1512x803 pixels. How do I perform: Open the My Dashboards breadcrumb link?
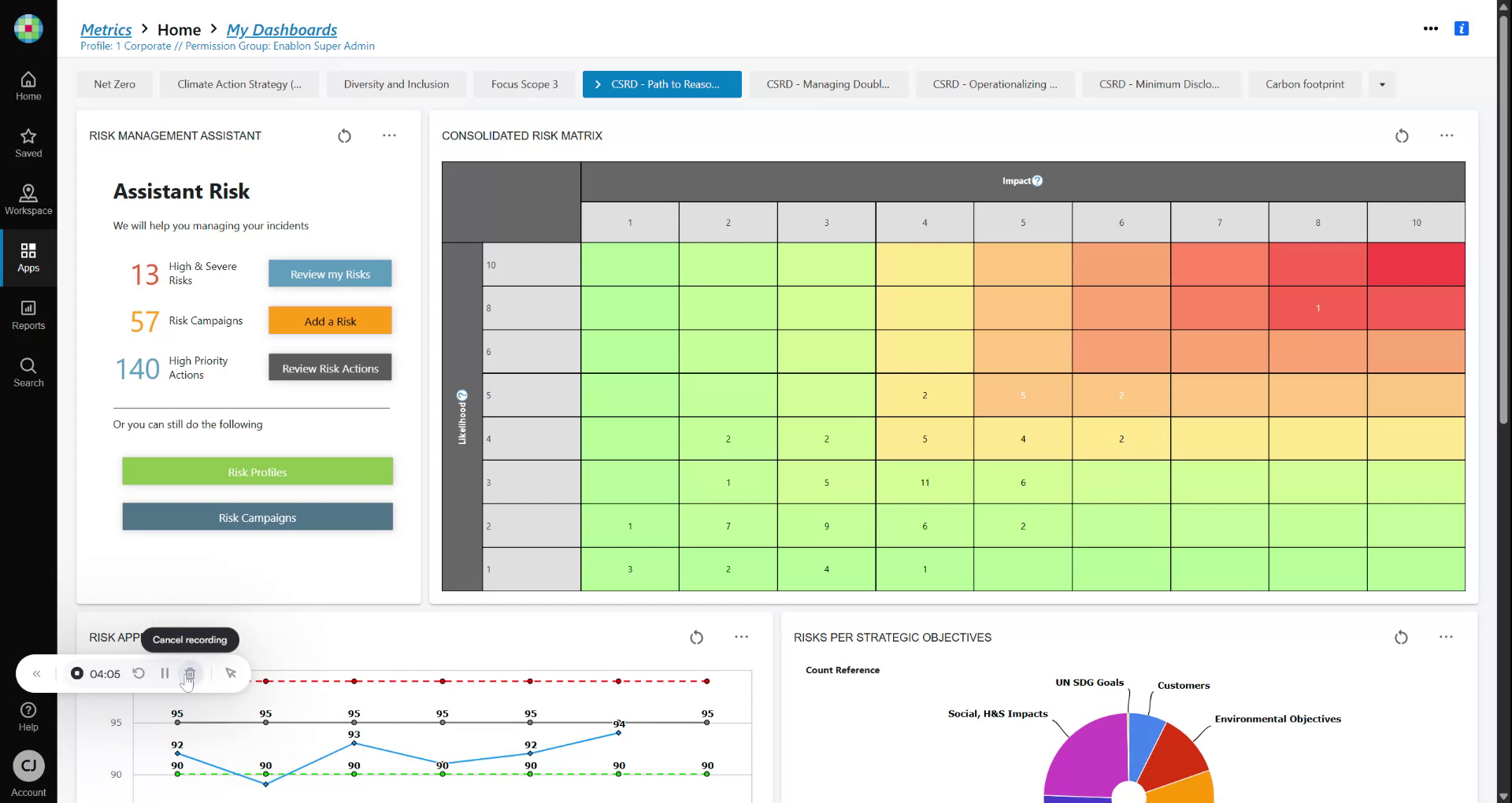click(282, 30)
